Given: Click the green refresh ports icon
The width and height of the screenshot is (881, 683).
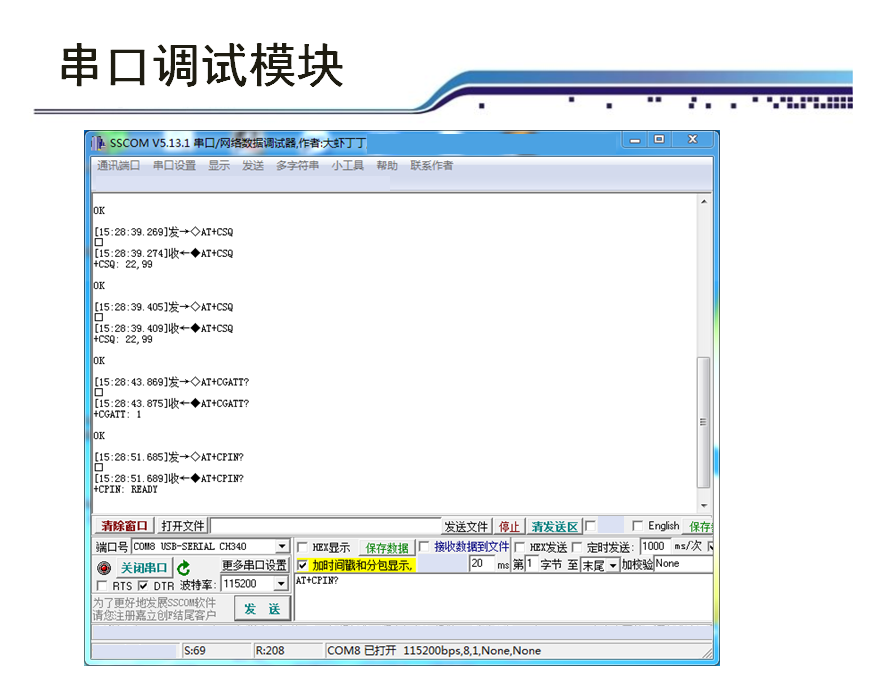Looking at the screenshot, I should pyautogui.click(x=184, y=568).
